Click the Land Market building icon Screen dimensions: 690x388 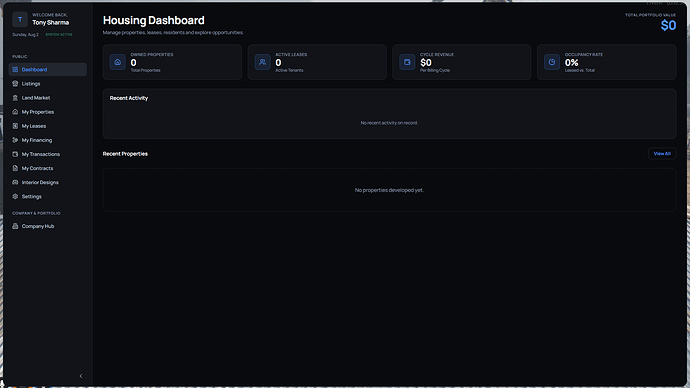click(15, 98)
